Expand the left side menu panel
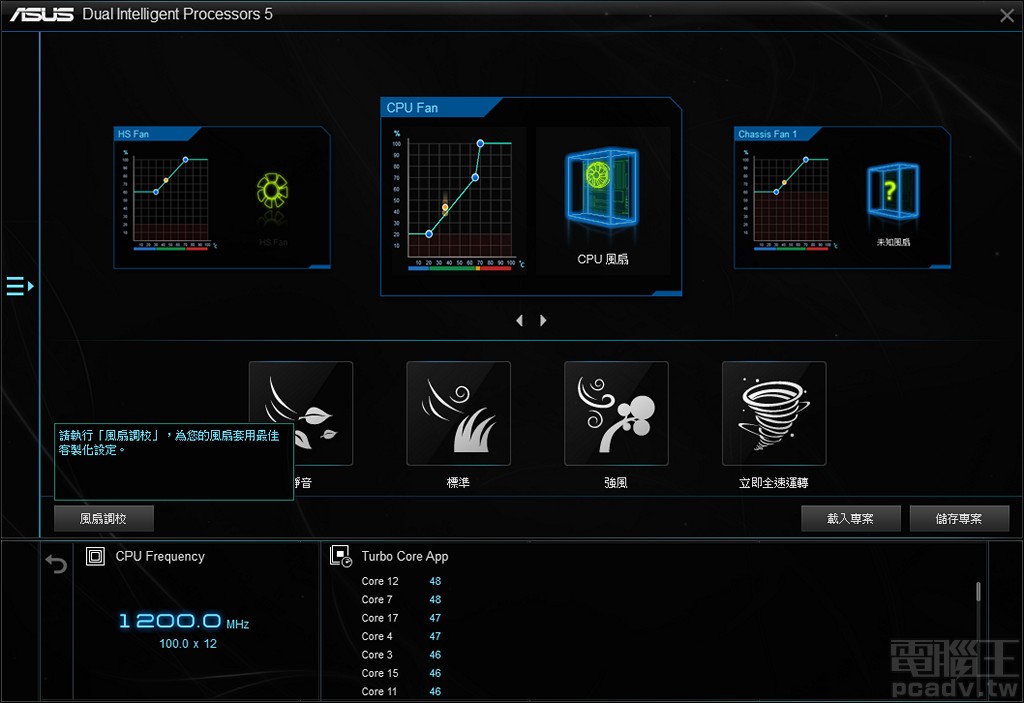 20,287
